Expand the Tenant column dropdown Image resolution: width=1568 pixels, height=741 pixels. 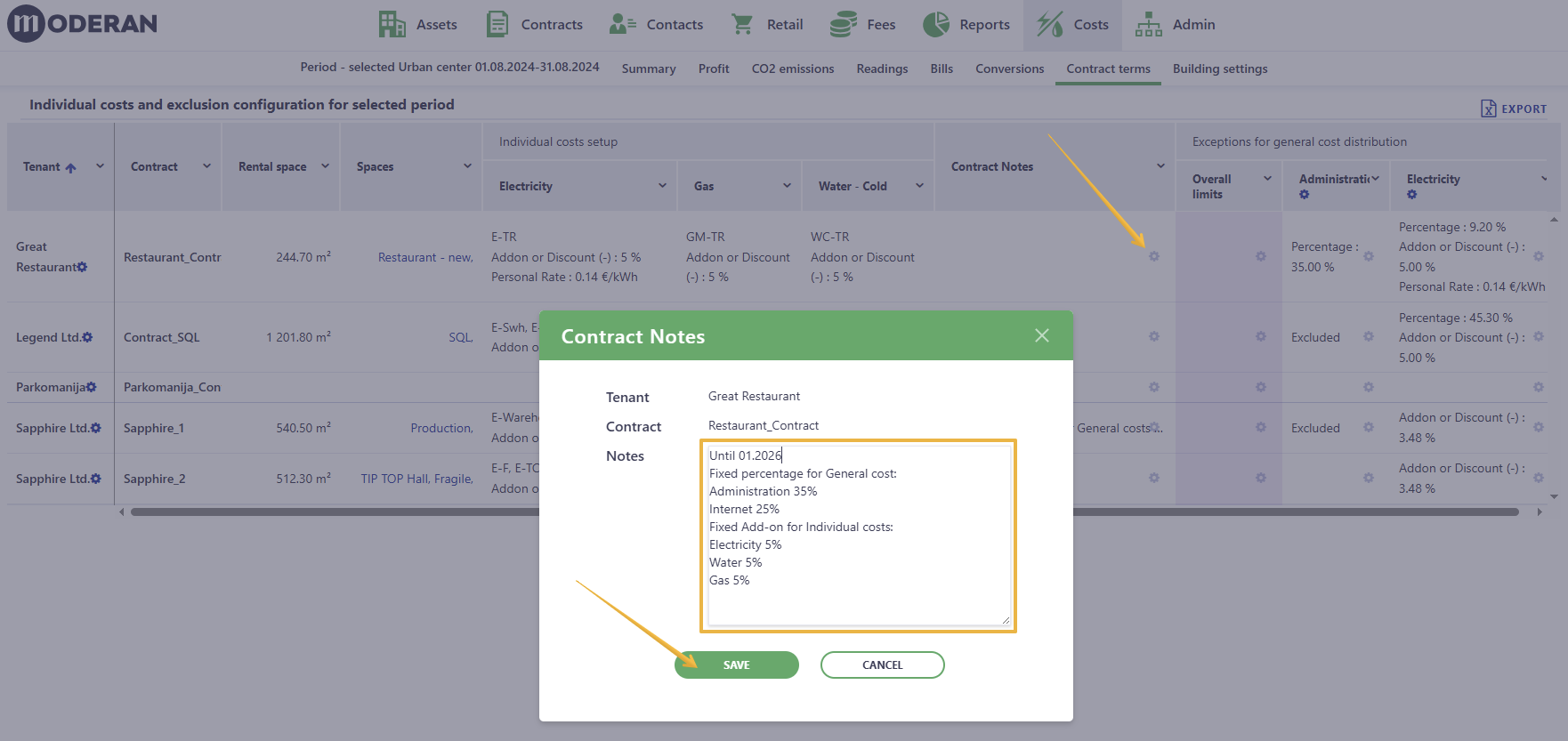pos(100,166)
